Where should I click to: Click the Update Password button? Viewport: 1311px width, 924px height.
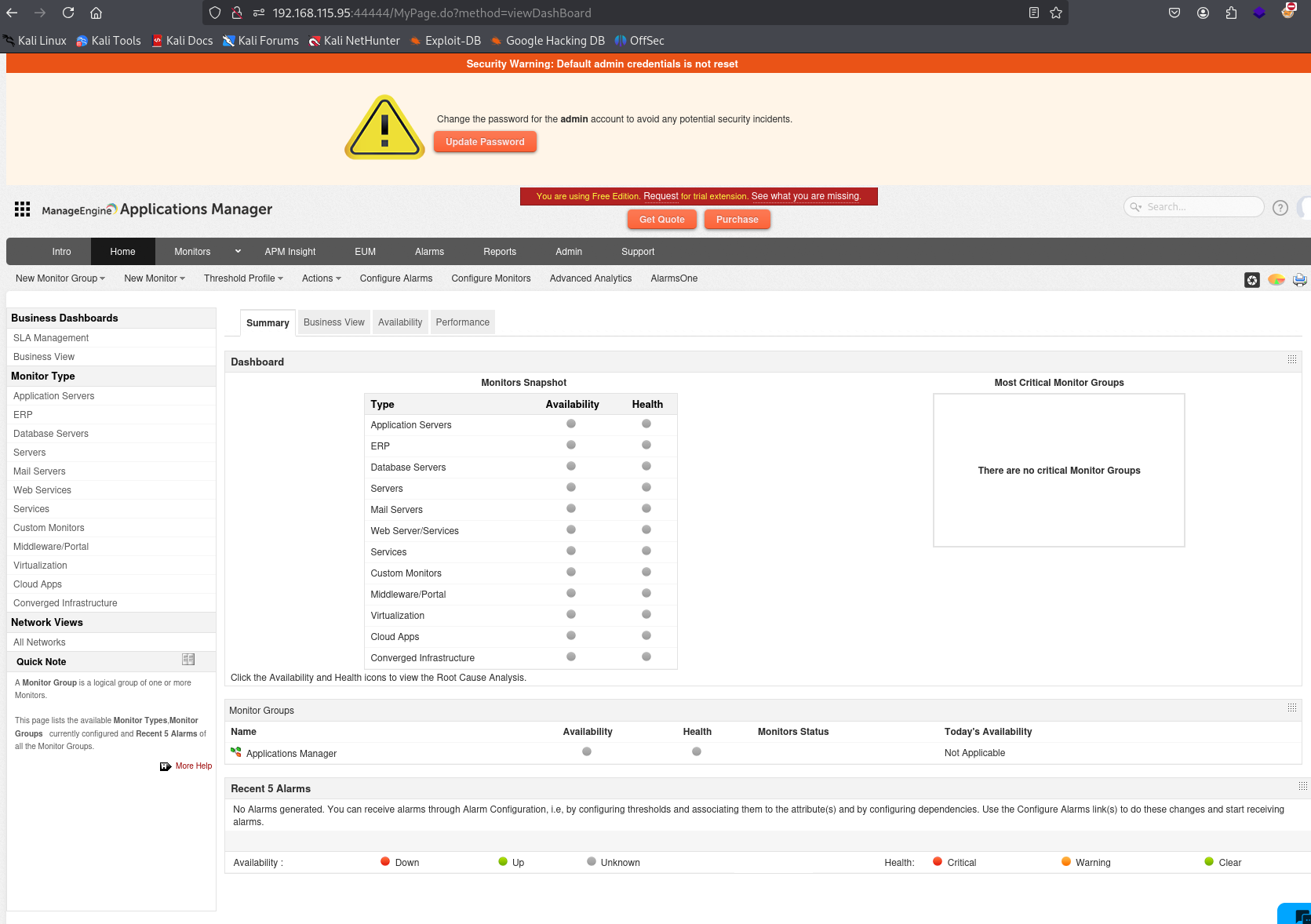tap(485, 142)
